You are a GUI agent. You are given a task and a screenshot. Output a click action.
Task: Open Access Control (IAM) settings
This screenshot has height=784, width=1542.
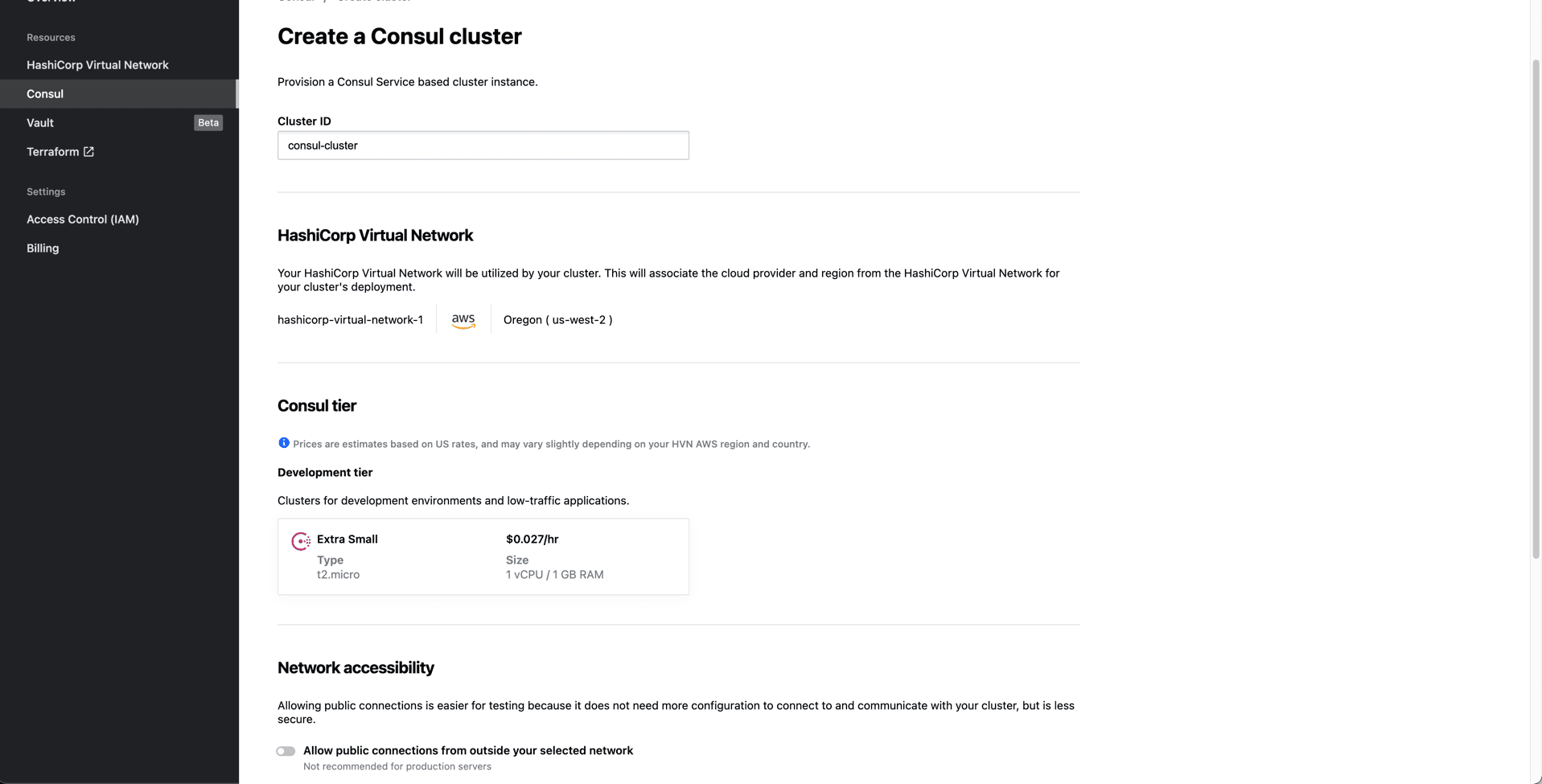click(83, 220)
